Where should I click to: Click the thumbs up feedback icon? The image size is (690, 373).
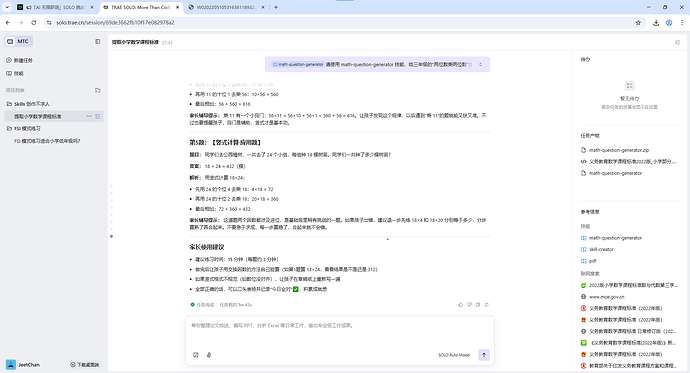click(x=461, y=304)
